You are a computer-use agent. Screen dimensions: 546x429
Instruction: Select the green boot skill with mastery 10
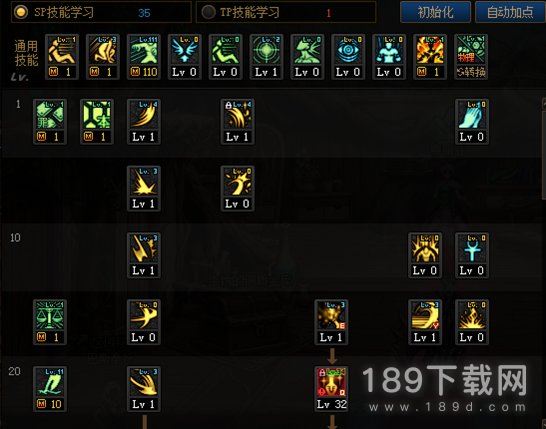click(50, 389)
